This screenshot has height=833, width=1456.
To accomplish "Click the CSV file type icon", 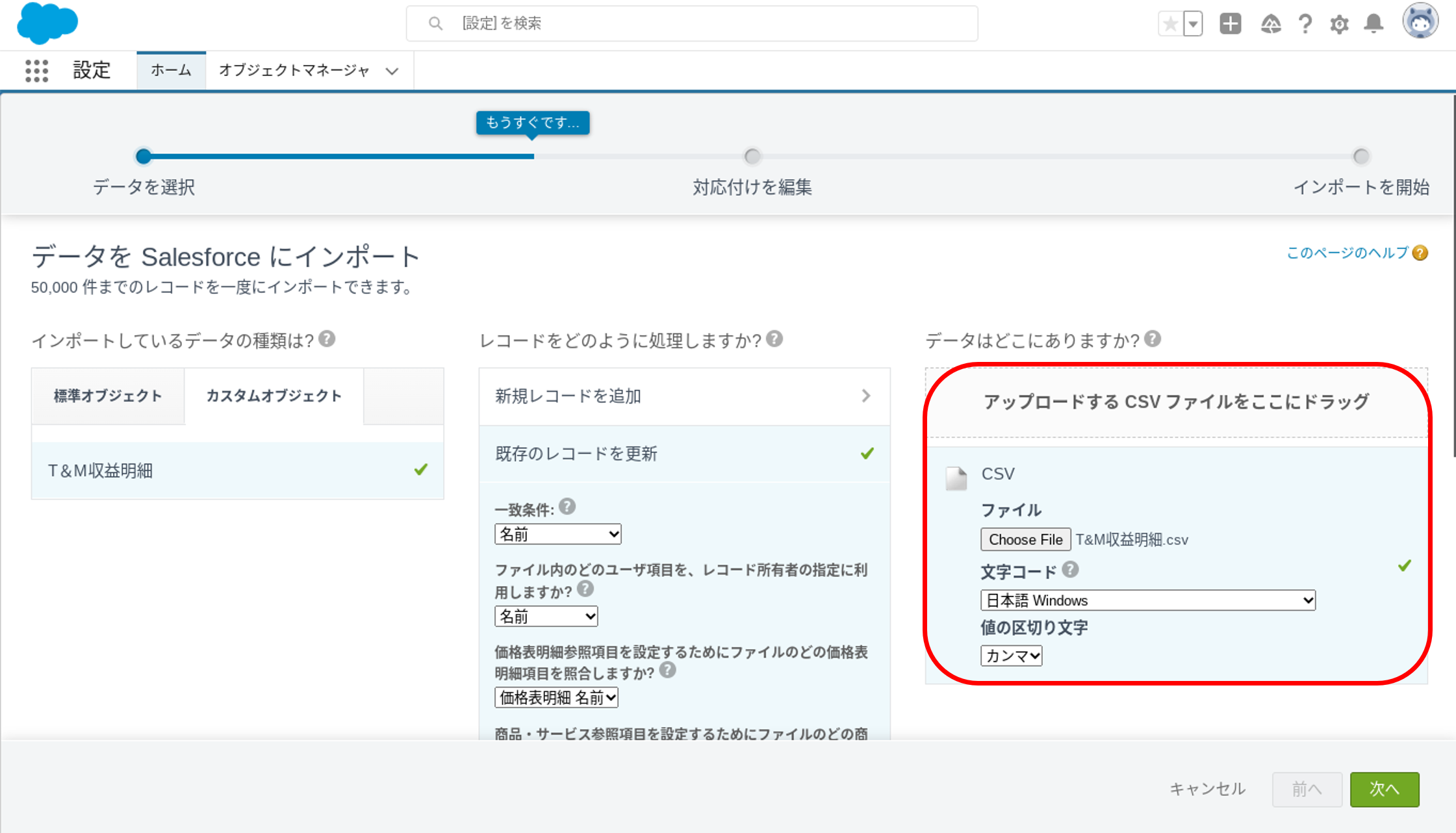I will click(956, 478).
